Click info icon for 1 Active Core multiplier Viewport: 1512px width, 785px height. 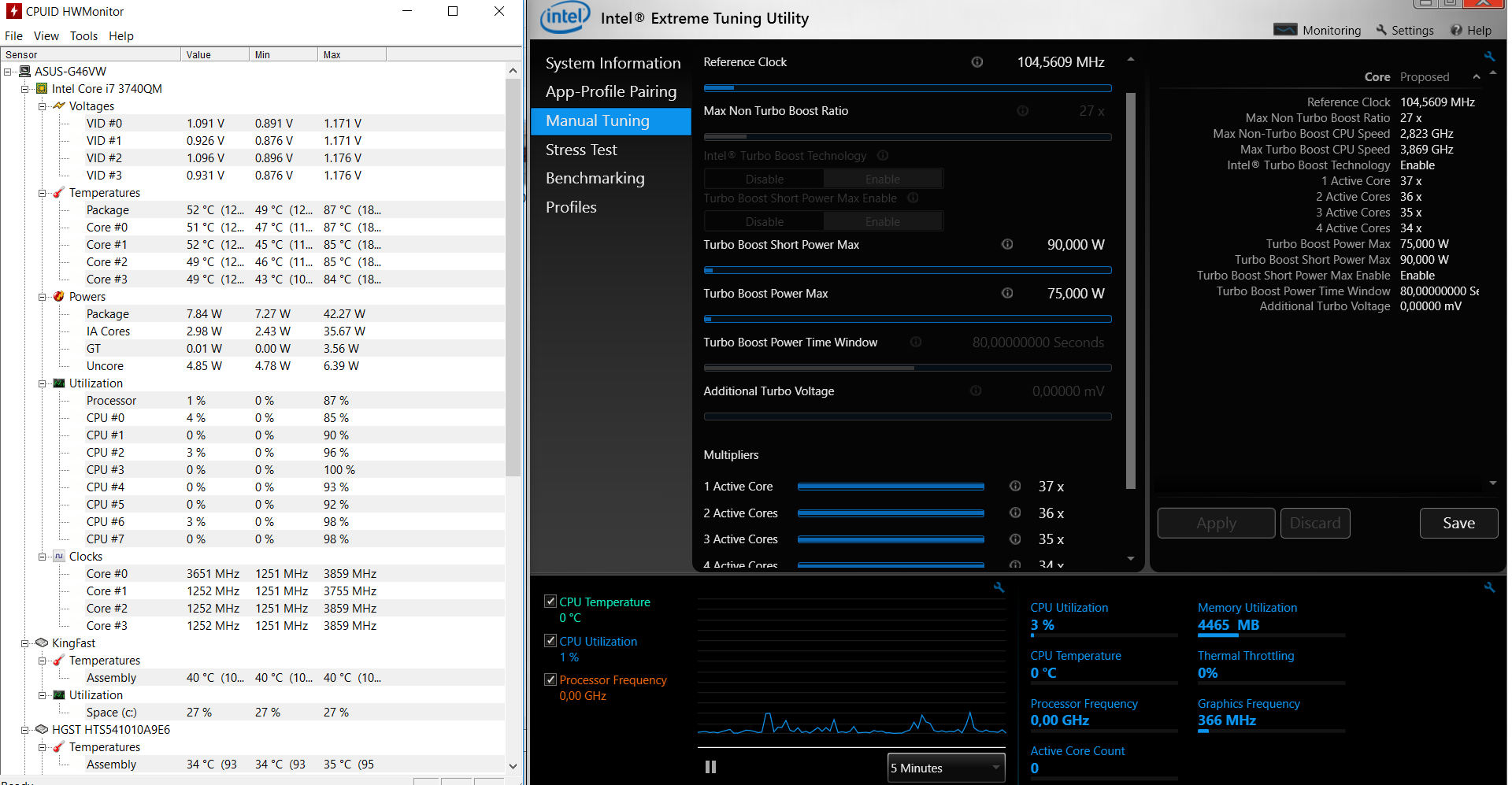point(1015,486)
